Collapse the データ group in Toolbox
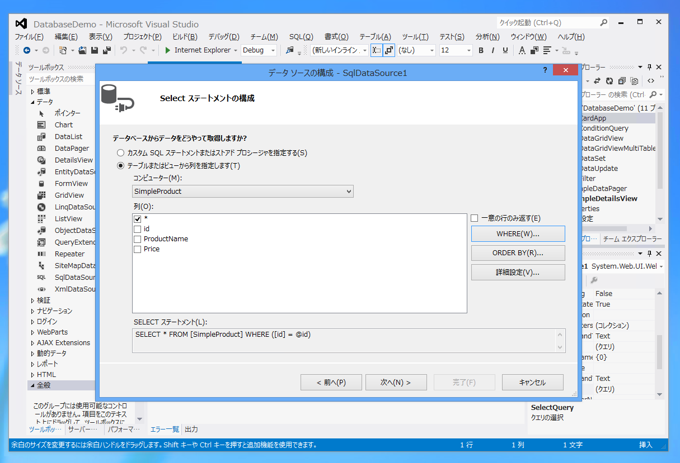680x463 pixels. click(x=33, y=102)
